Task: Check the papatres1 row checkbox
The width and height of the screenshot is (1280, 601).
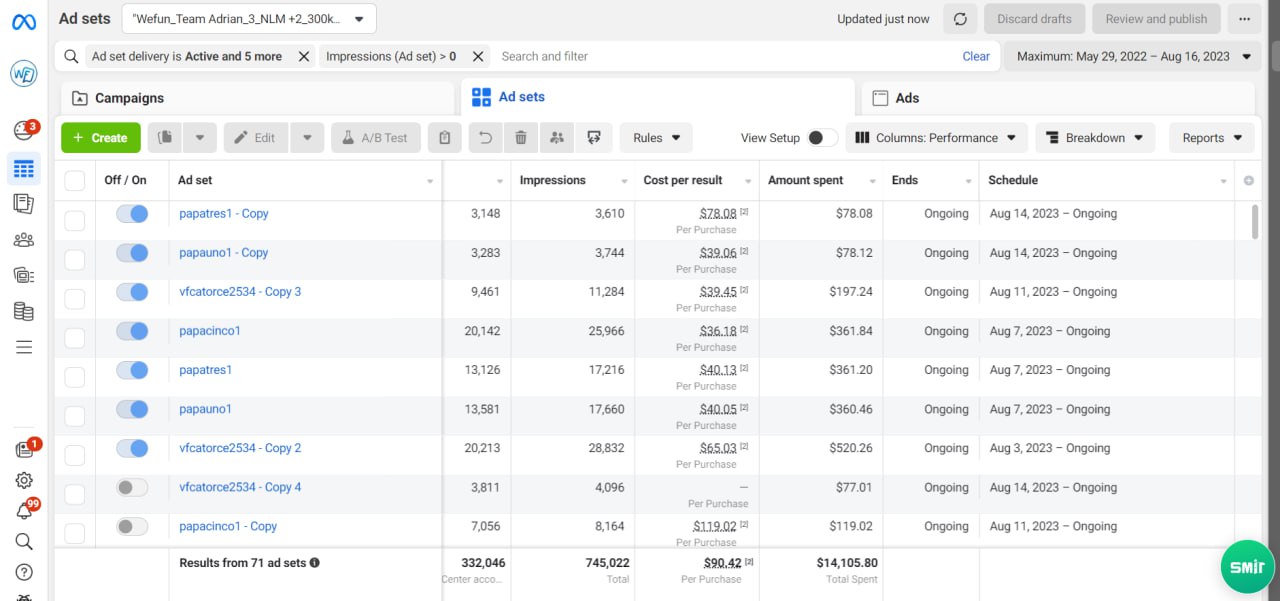Action: click(x=75, y=377)
